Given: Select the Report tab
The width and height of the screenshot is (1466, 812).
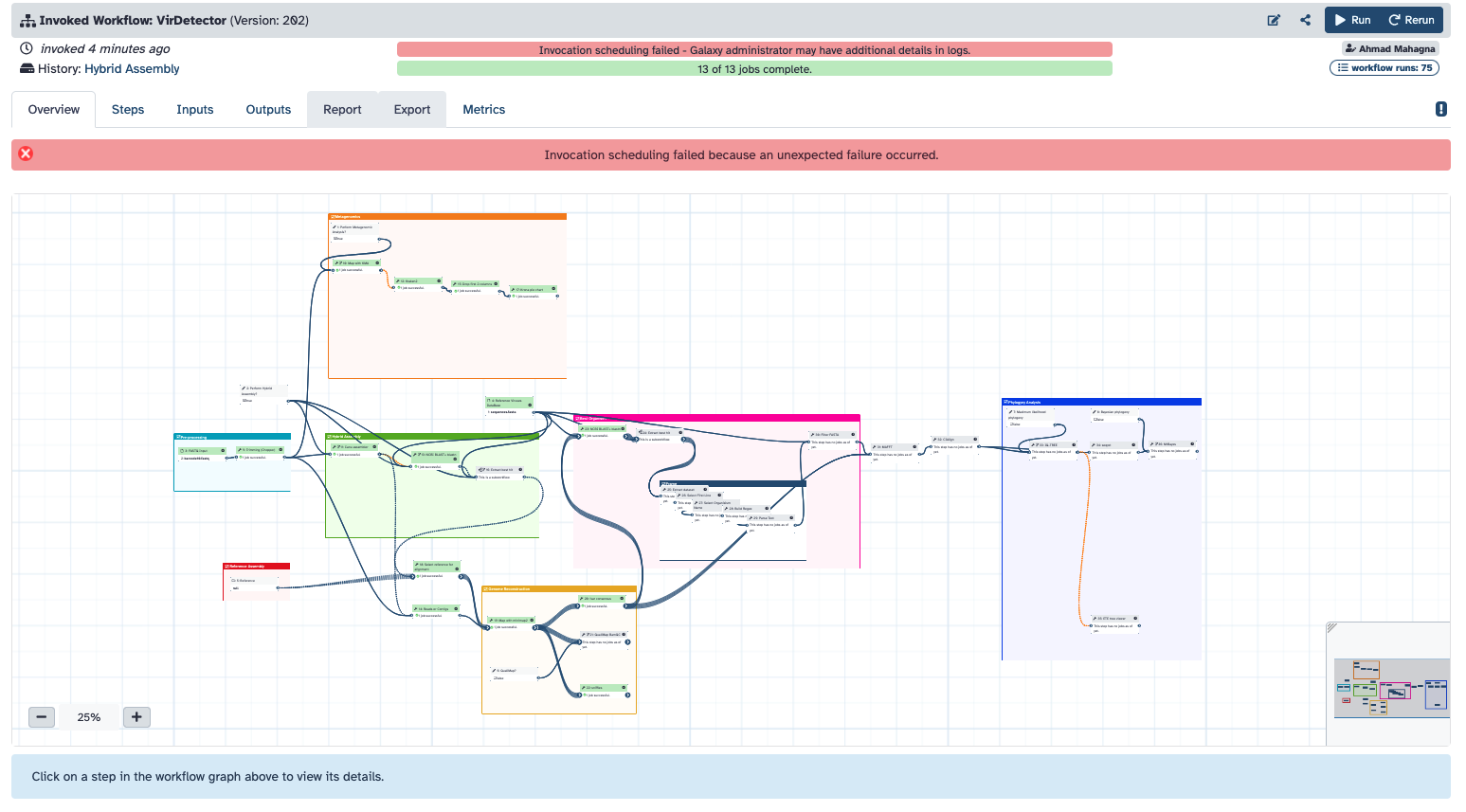Looking at the screenshot, I should pyautogui.click(x=342, y=110).
